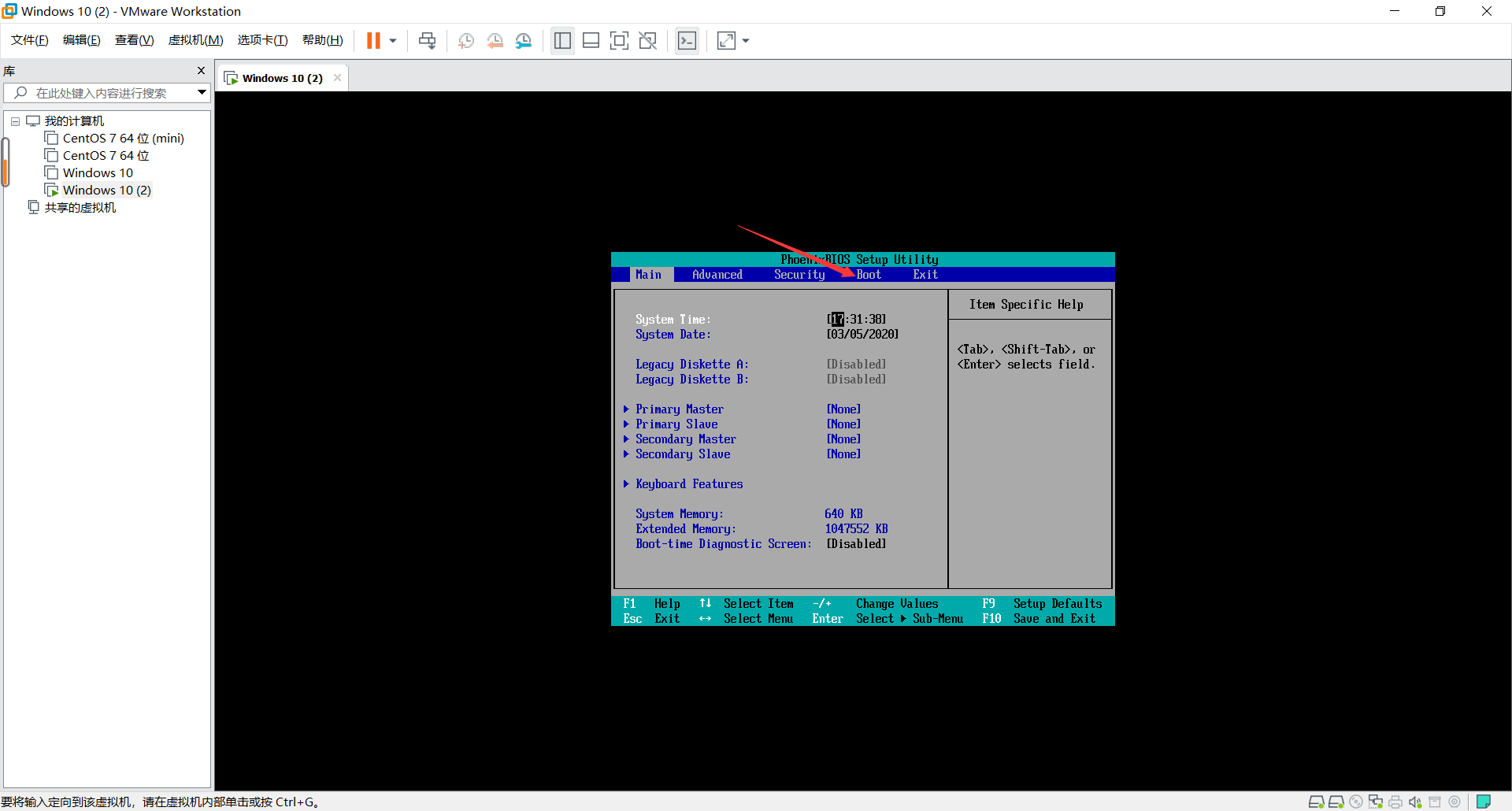Pause the virtual machine with the orange button
Viewport: 1512px width, 811px height.
(373, 40)
